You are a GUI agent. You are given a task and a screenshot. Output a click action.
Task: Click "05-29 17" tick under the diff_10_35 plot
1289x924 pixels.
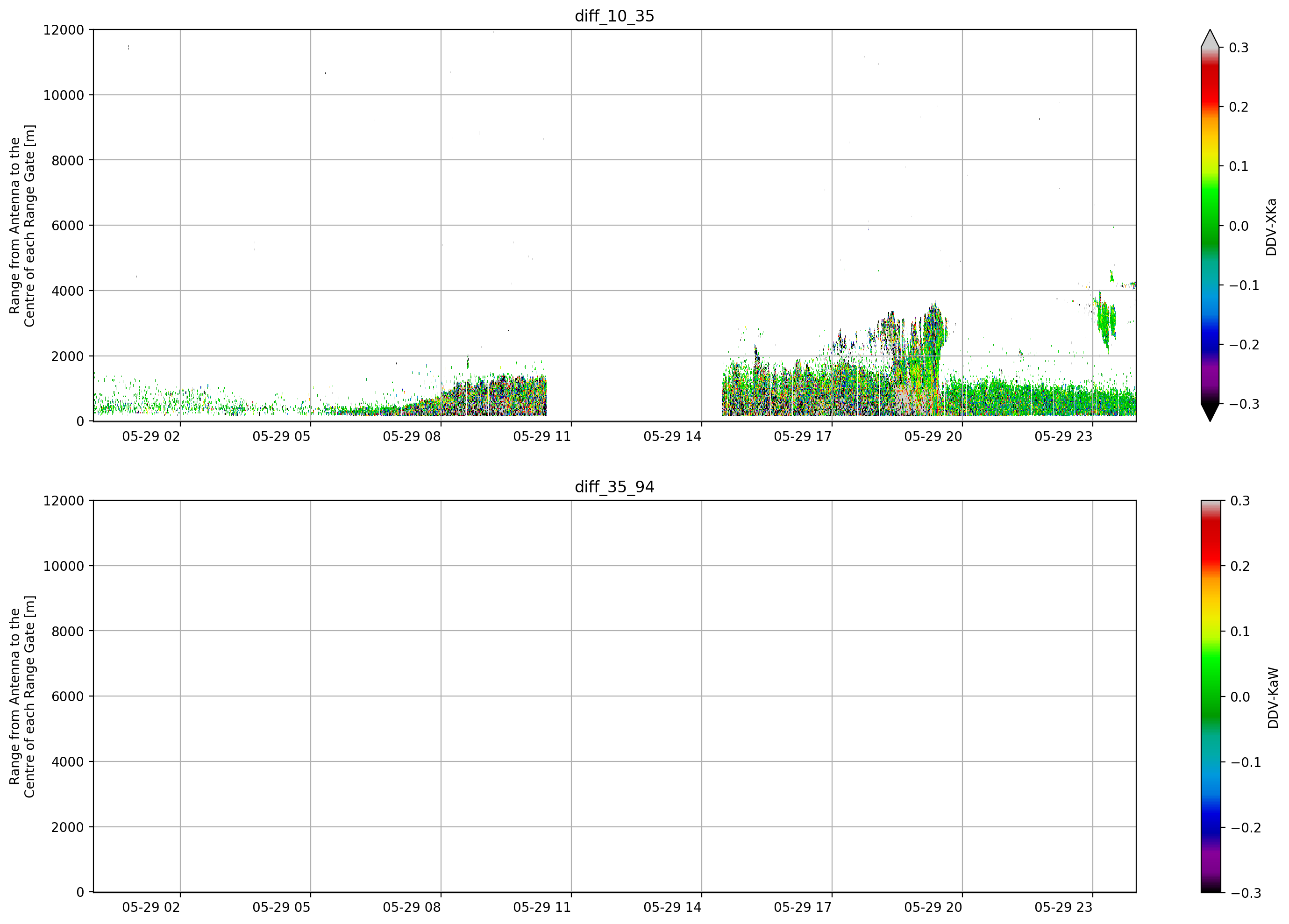[803, 436]
